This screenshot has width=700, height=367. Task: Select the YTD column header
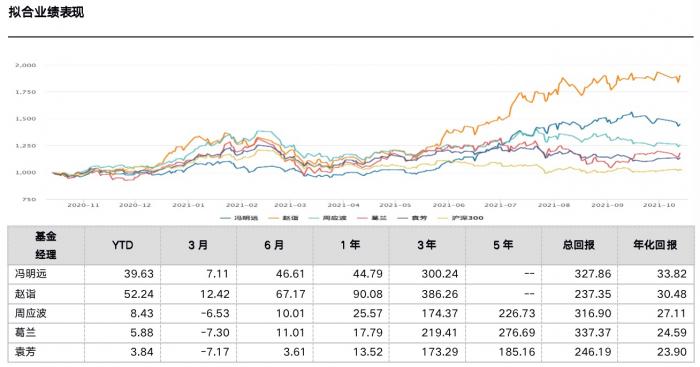tap(122, 245)
